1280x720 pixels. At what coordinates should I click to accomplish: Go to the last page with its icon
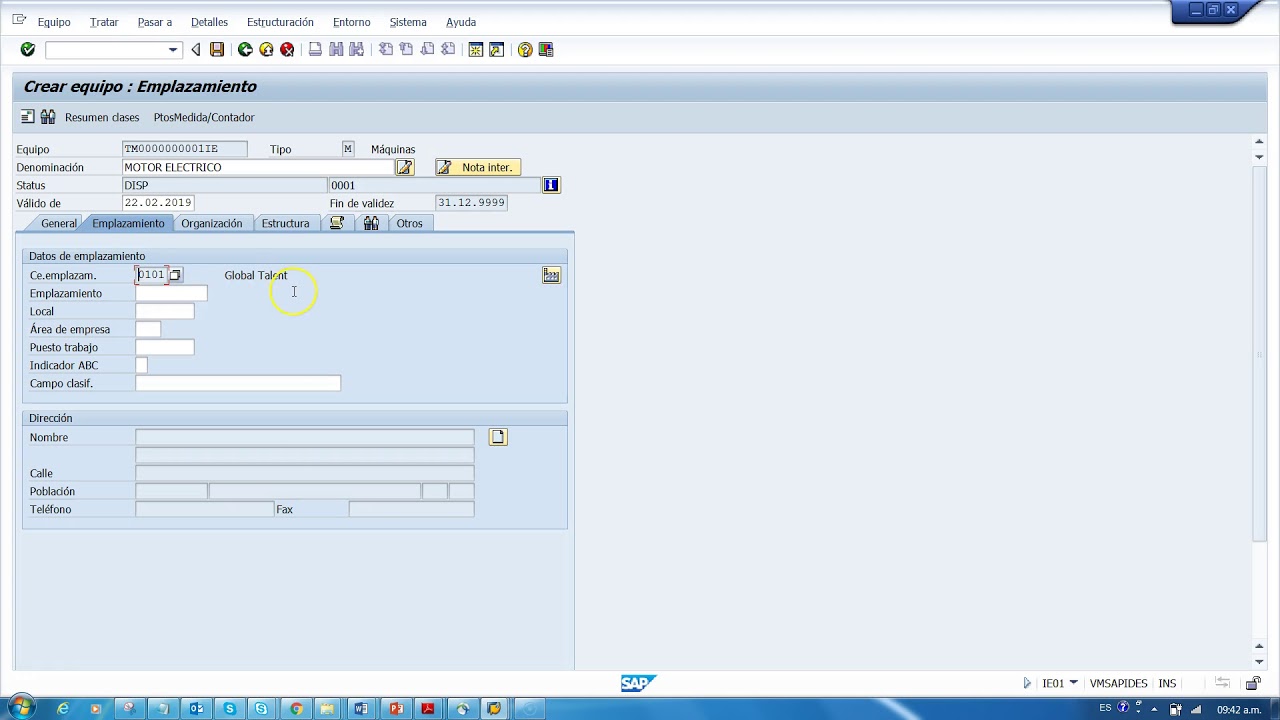tap(448, 50)
